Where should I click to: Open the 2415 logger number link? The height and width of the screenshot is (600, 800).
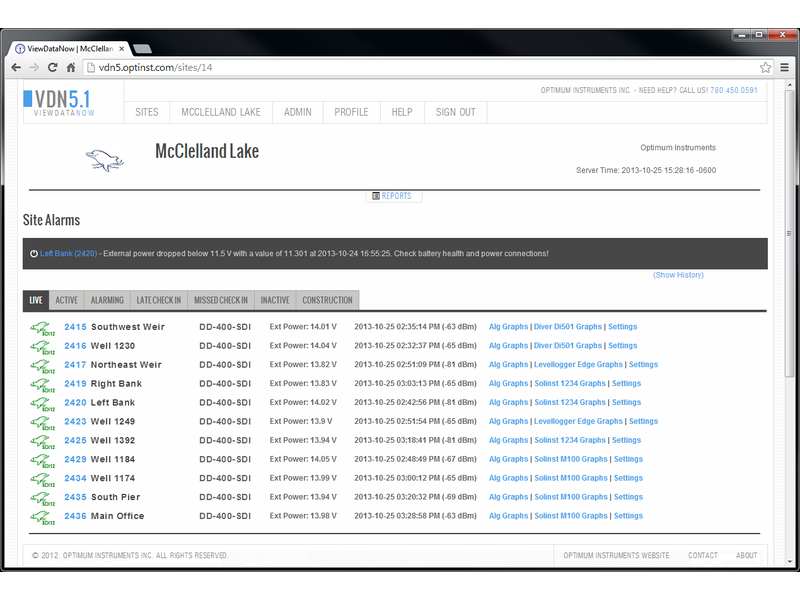pos(76,327)
